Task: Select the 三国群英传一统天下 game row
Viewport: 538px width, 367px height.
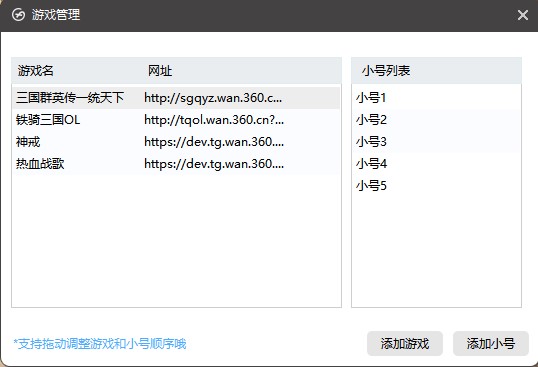Action: click(176, 98)
